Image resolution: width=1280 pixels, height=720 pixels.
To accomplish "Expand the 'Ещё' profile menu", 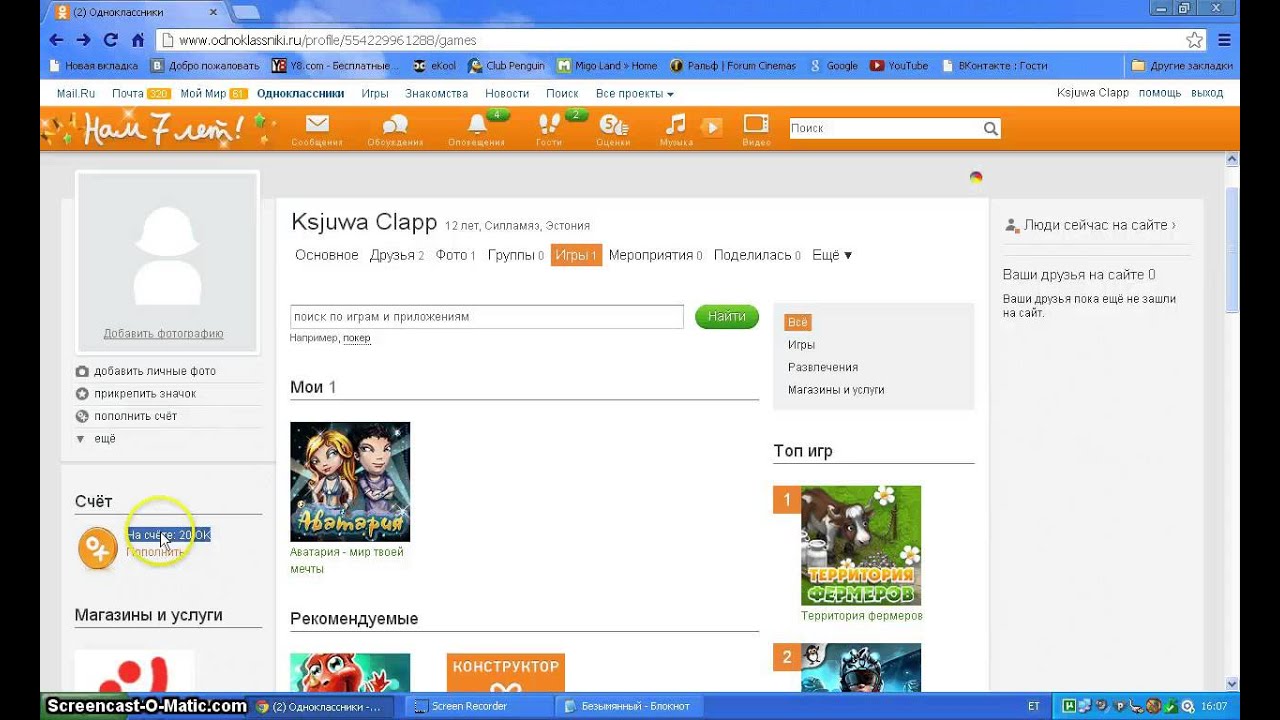I will click(x=832, y=255).
